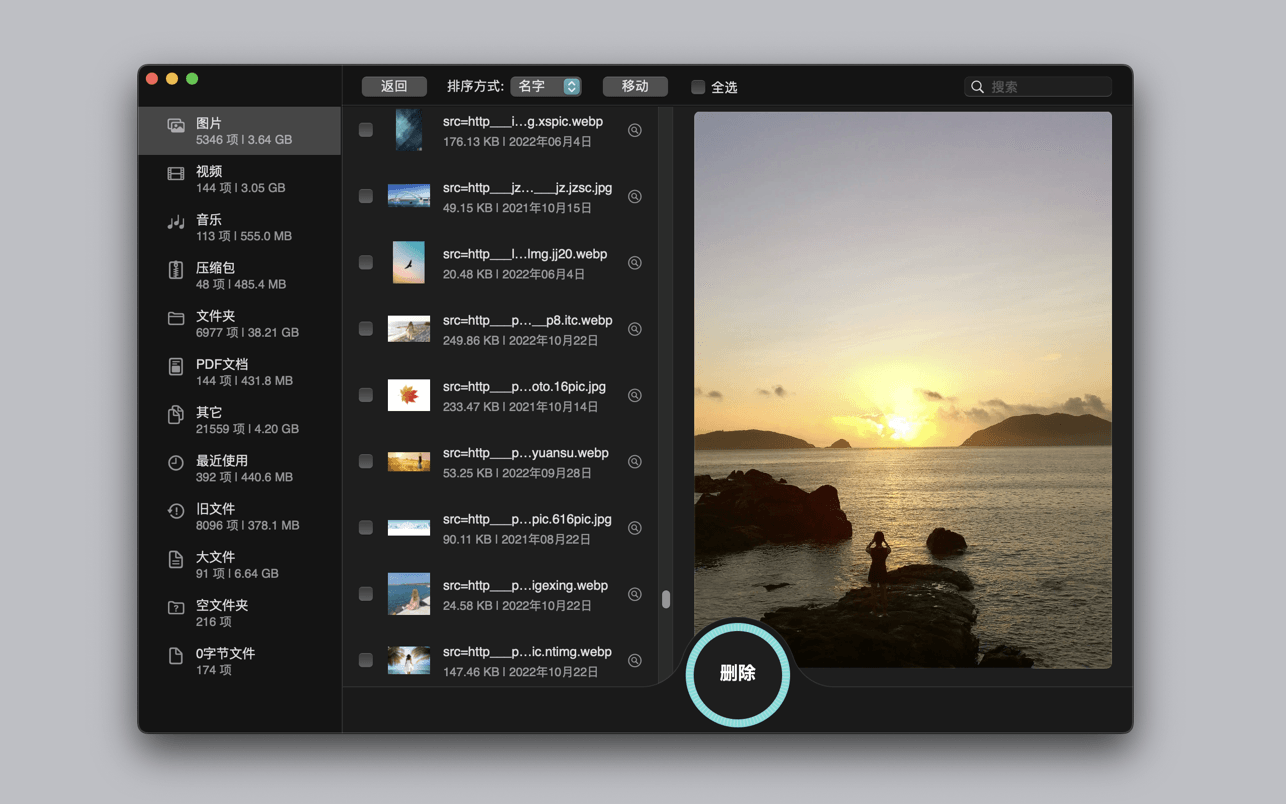
Task: Check the box for xspic.webp file
Action: tap(366, 130)
